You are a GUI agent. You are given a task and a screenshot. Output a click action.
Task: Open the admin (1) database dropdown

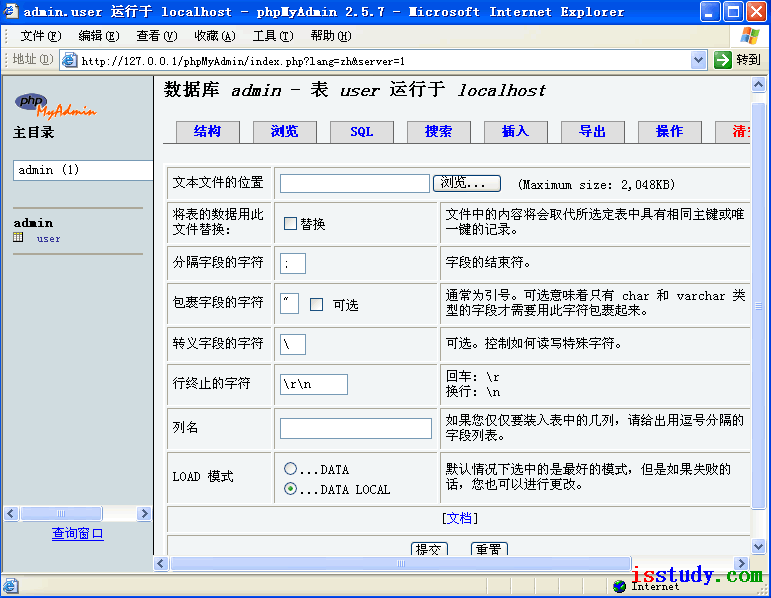coord(83,170)
